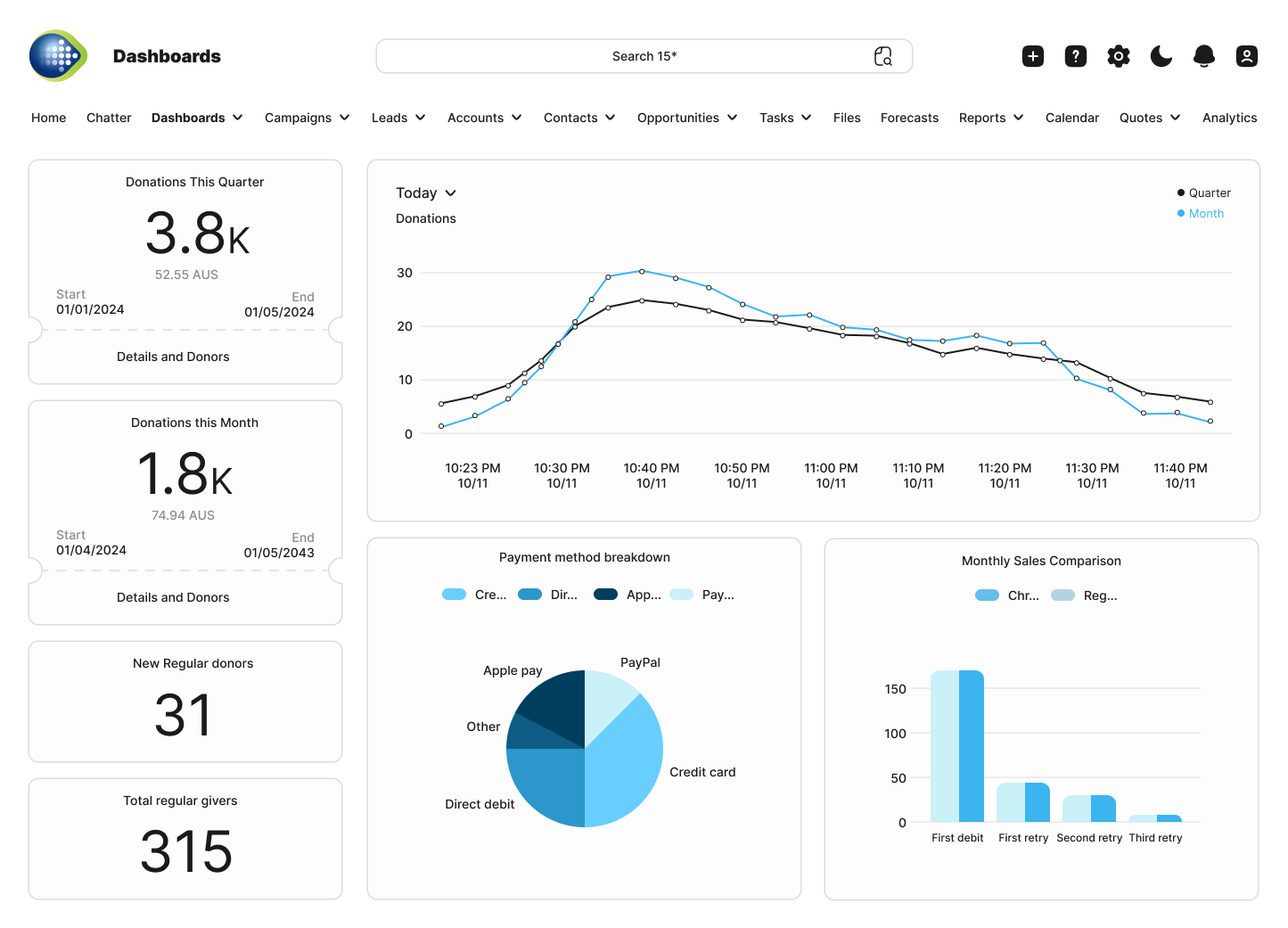Toggle the Quarter series in chart legend
This screenshot has height=928, width=1288.
(1203, 193)
